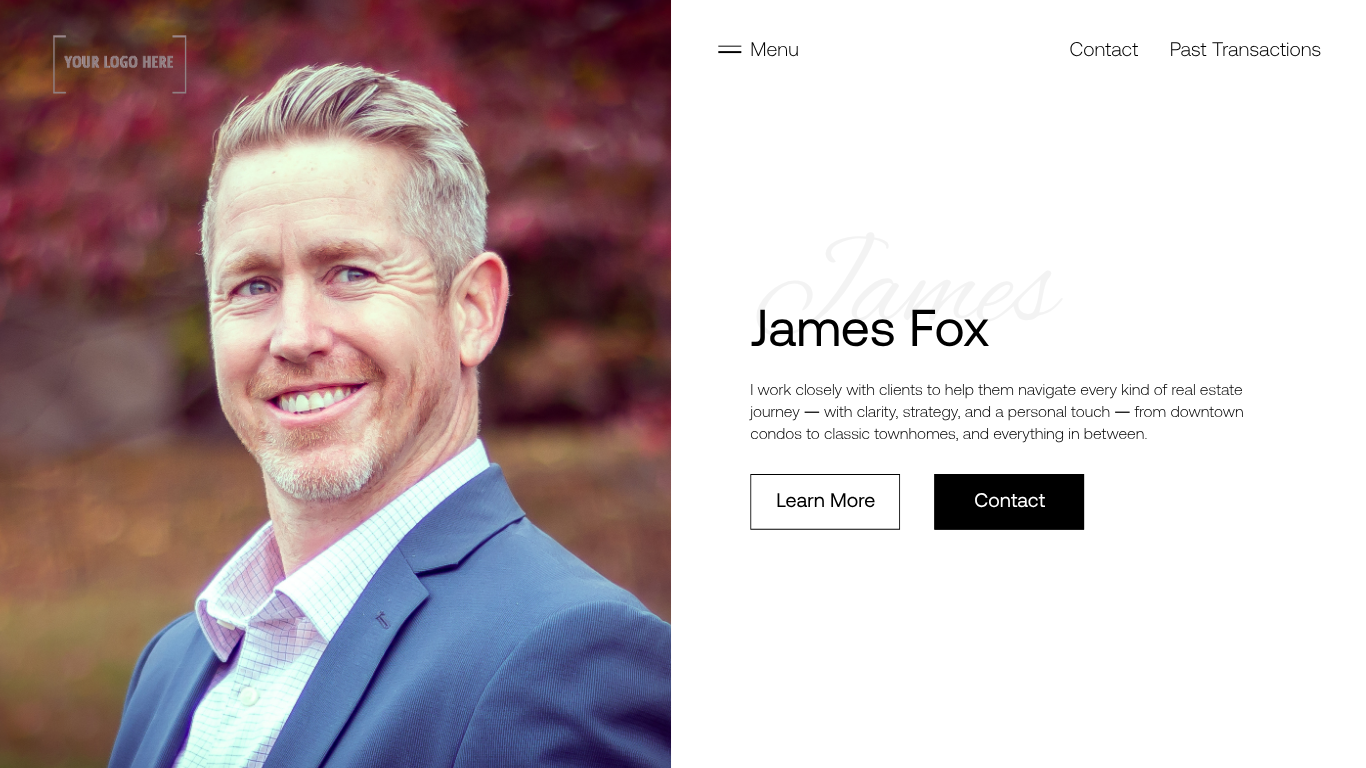Click the black Contact button

coord(1009,501)
